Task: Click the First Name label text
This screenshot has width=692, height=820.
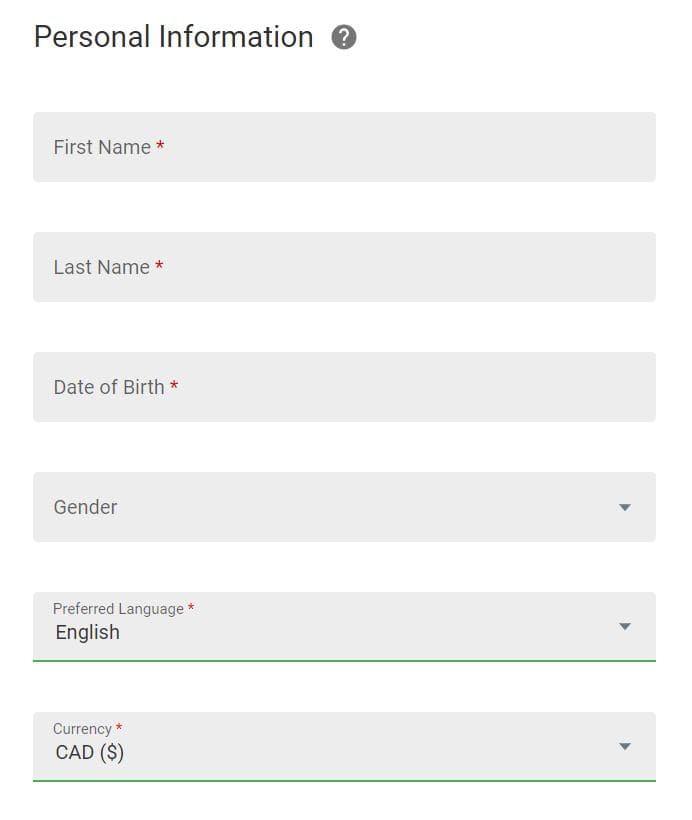Action: pyautogui.click(x=102, y=147)
